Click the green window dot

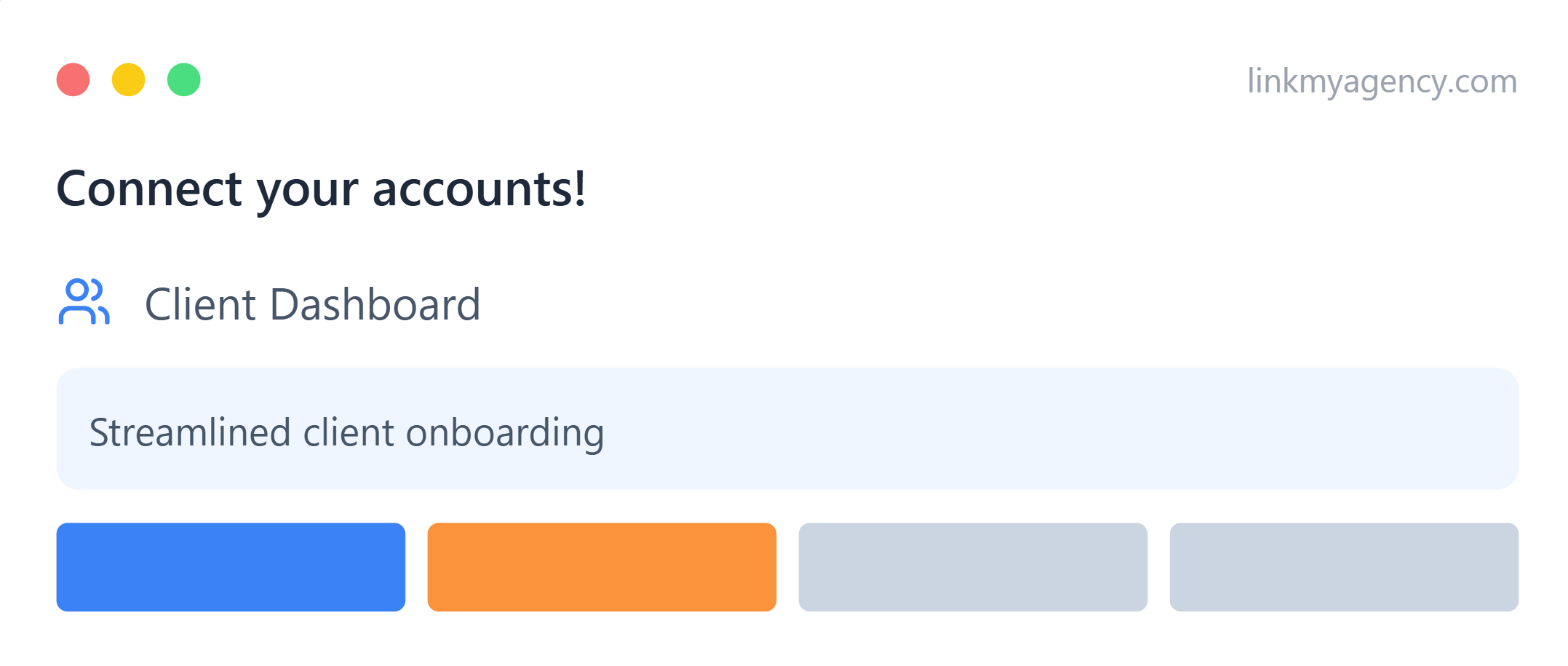click(184, 80)
